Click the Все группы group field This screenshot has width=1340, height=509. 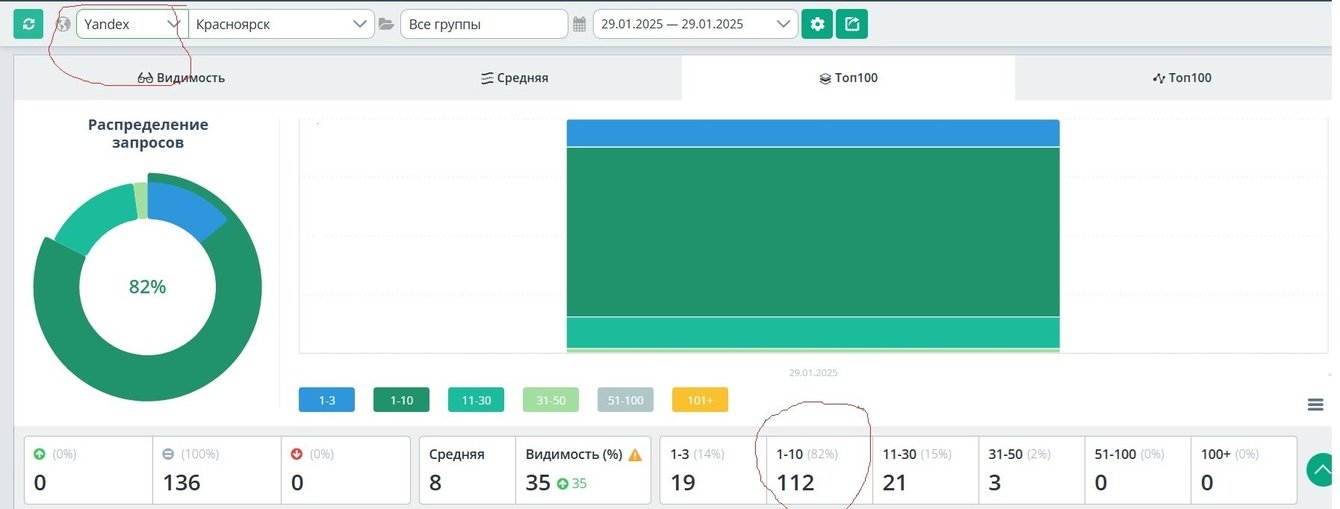click(484, 24)
